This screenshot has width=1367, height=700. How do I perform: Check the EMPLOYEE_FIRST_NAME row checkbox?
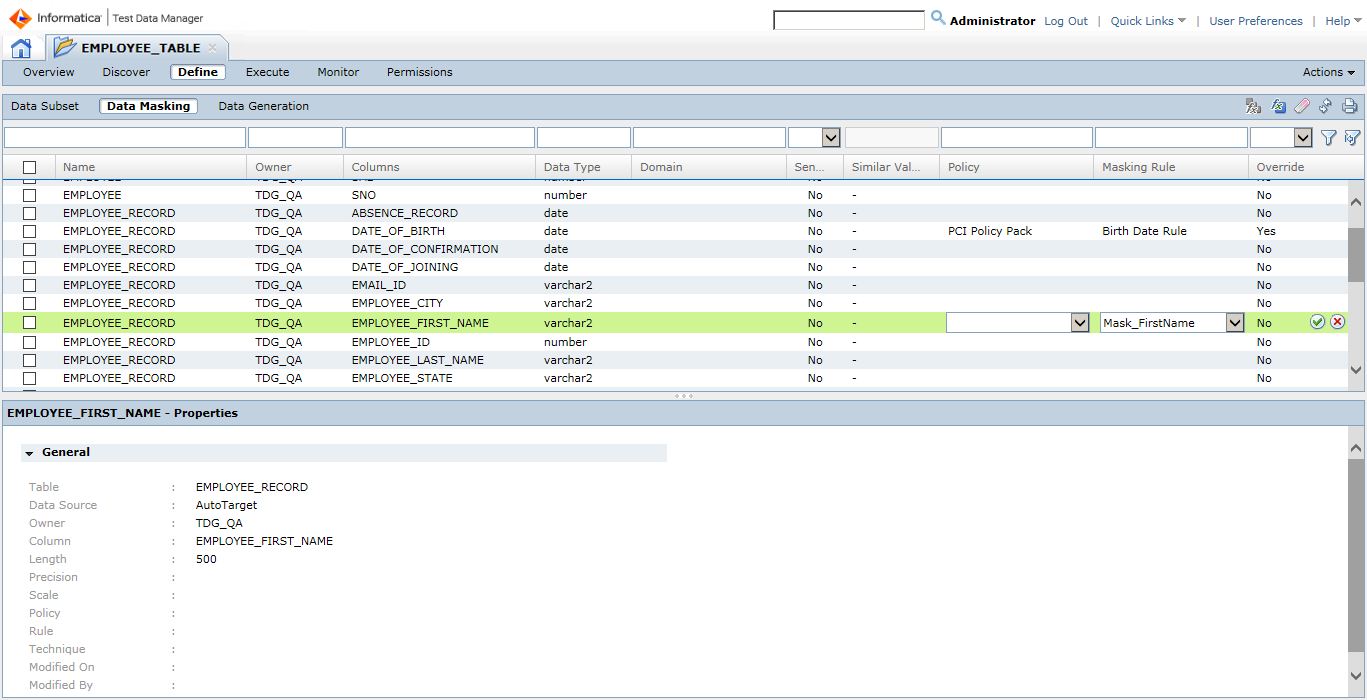29,323
